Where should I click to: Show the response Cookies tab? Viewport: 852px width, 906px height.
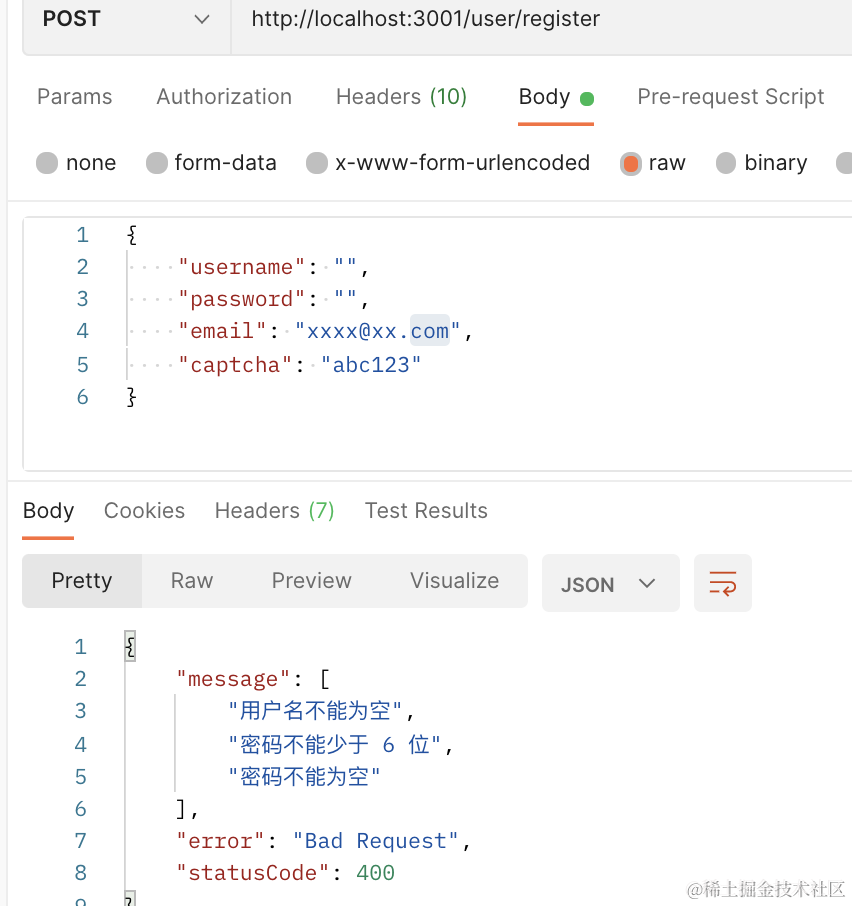(x=144, y=511)
